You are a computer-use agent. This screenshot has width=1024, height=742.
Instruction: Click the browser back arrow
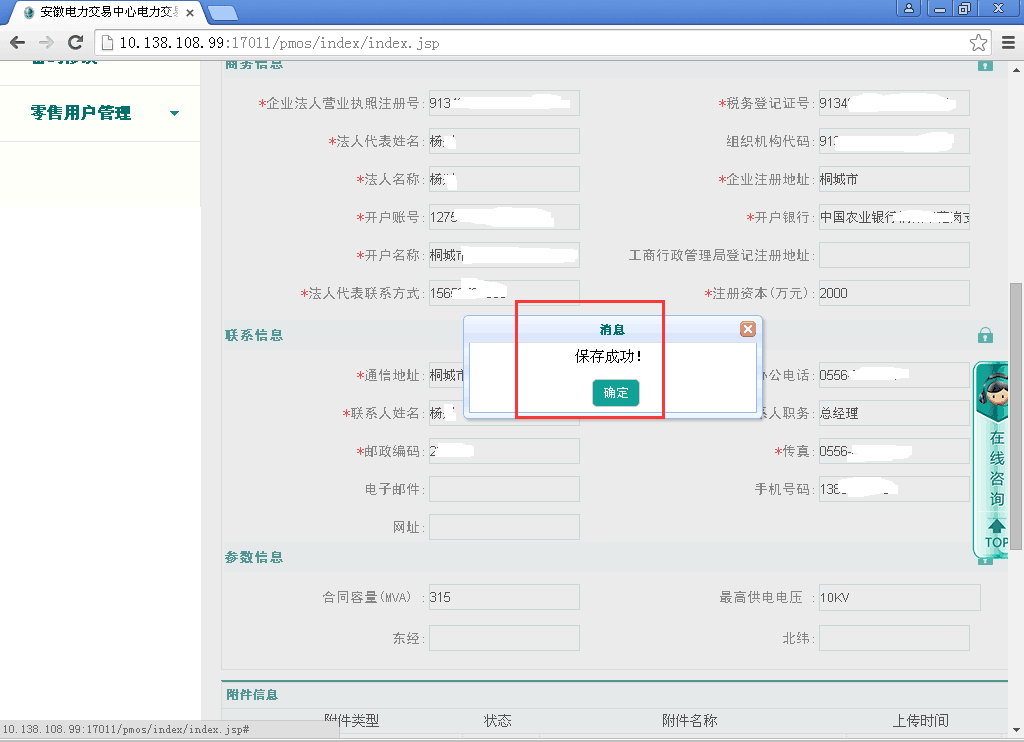point(17,42)
